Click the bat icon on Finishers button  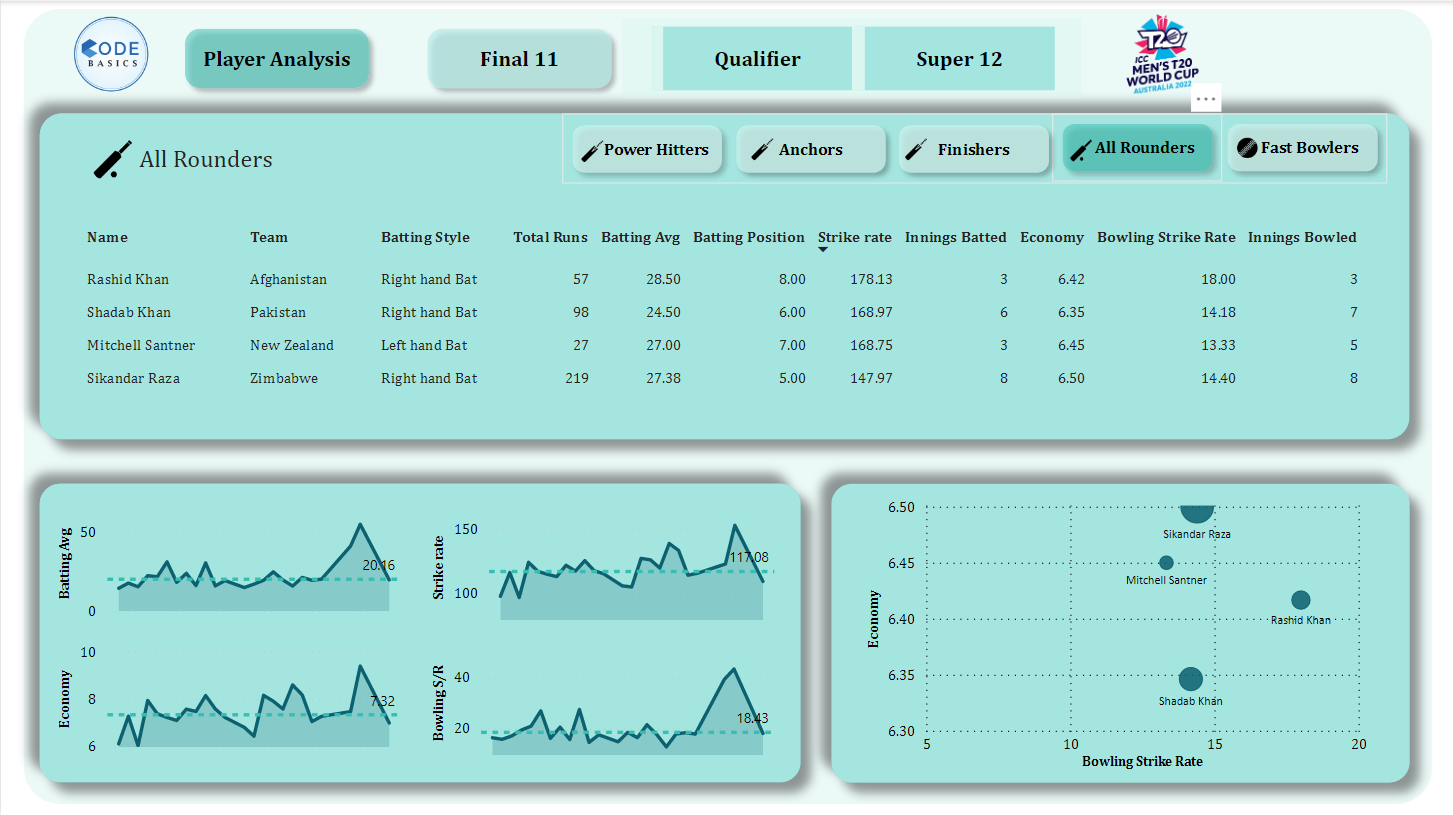pos(915,149)
